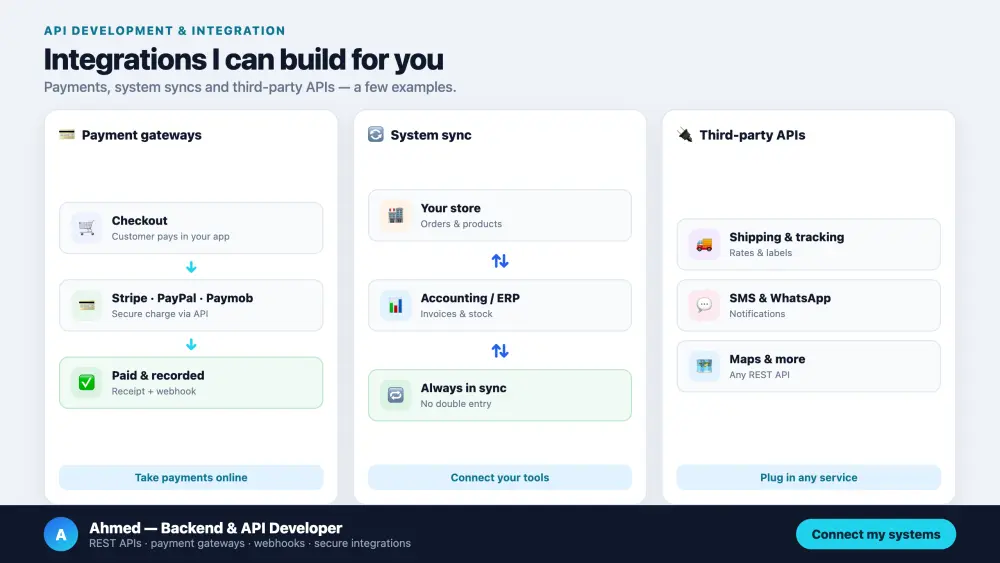
Task: Click the card icon next to Payment gateways heading
Action: (67, 135)
